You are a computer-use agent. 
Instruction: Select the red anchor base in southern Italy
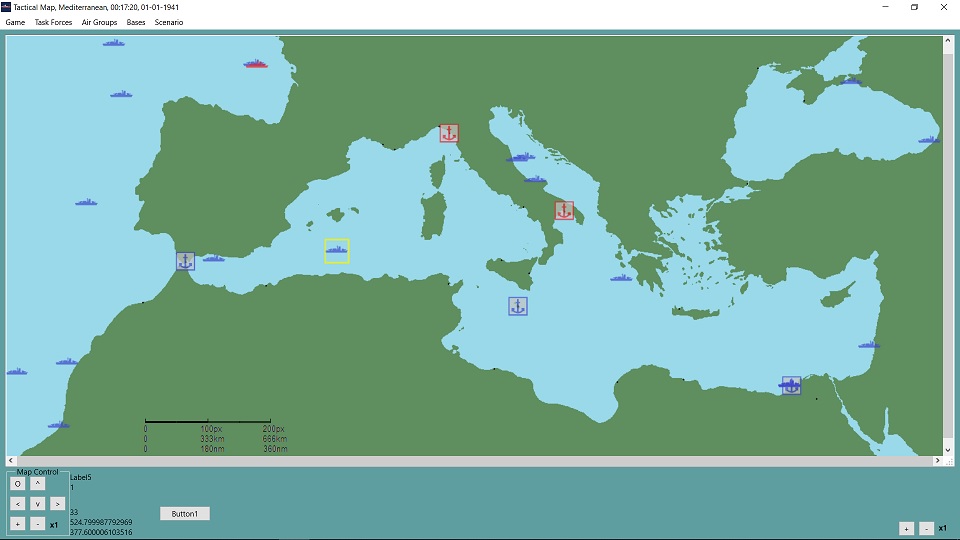tap(564, 210)
